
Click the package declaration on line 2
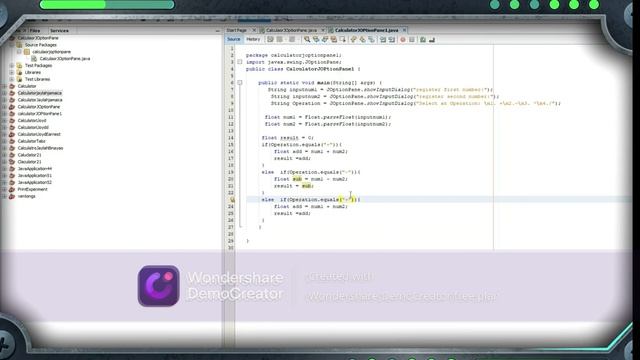294,55
